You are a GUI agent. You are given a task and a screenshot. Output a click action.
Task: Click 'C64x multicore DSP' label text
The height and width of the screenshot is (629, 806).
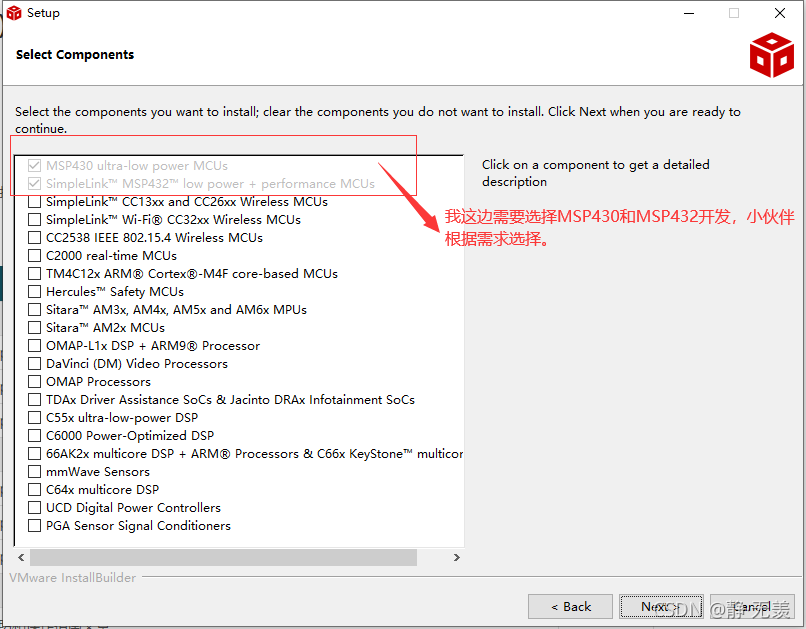click(102, 489)
